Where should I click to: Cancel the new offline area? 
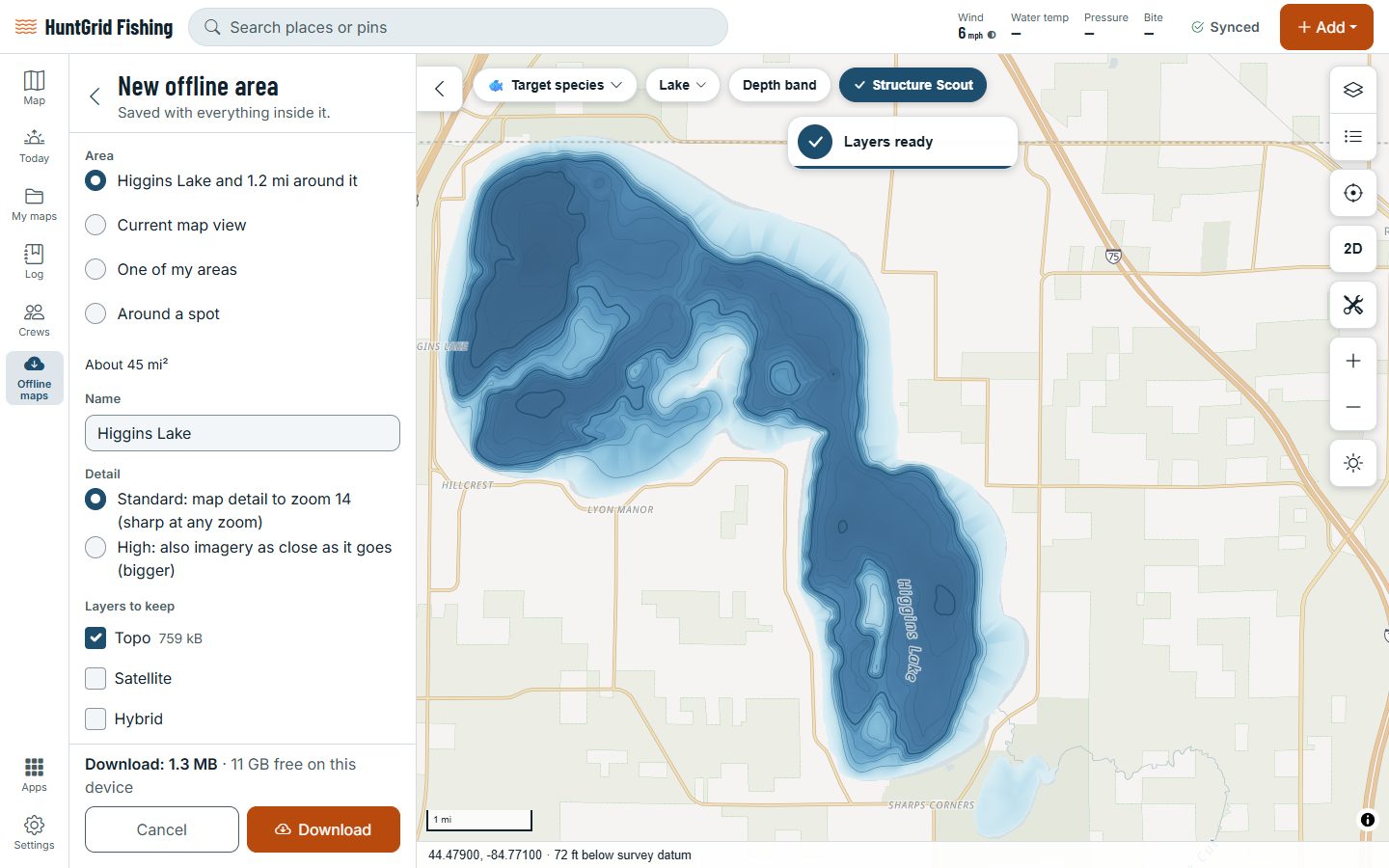click(x=162, y=829)
